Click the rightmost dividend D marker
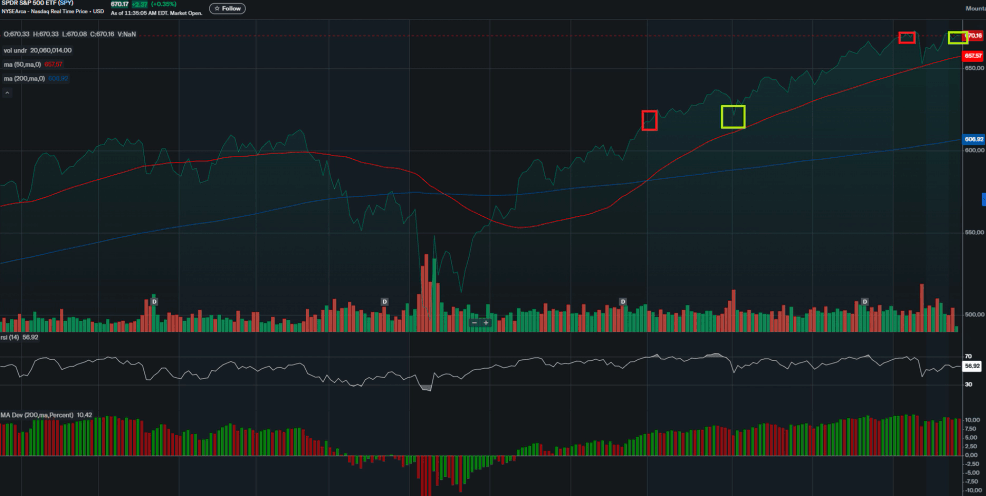The width and height of the screenshot is (986, 496). coord(865,301)
